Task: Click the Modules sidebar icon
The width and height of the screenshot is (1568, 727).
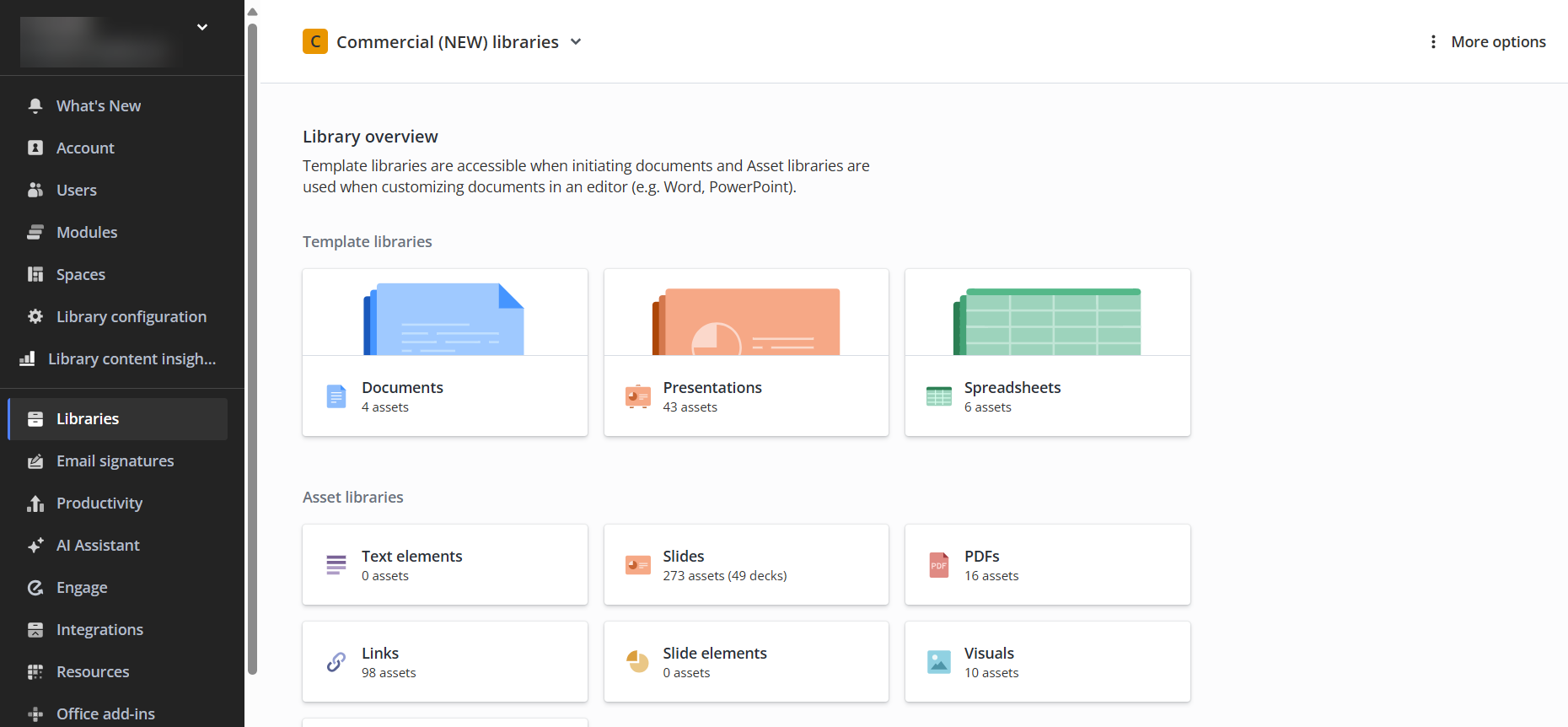Action: (x=35, y=232)
